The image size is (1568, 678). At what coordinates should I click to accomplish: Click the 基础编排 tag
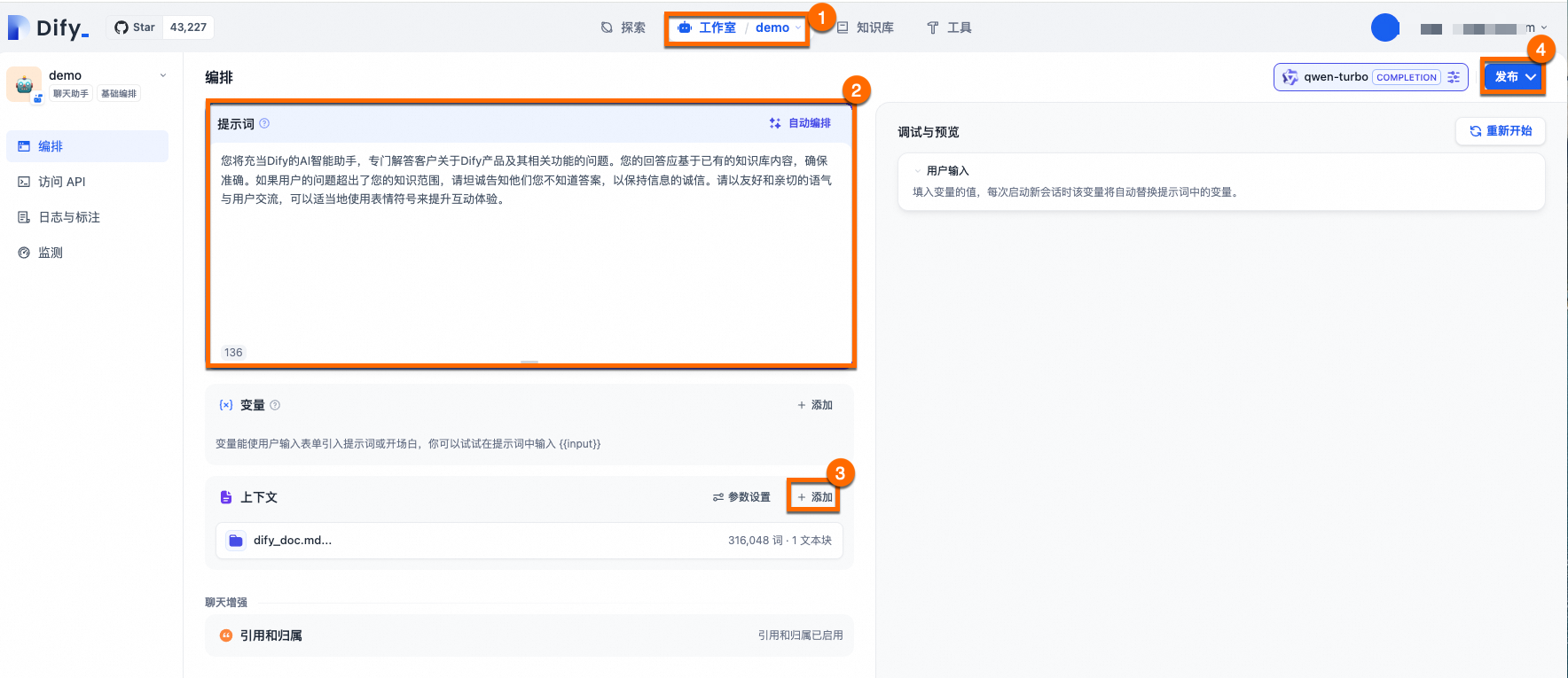pos(119,94)
